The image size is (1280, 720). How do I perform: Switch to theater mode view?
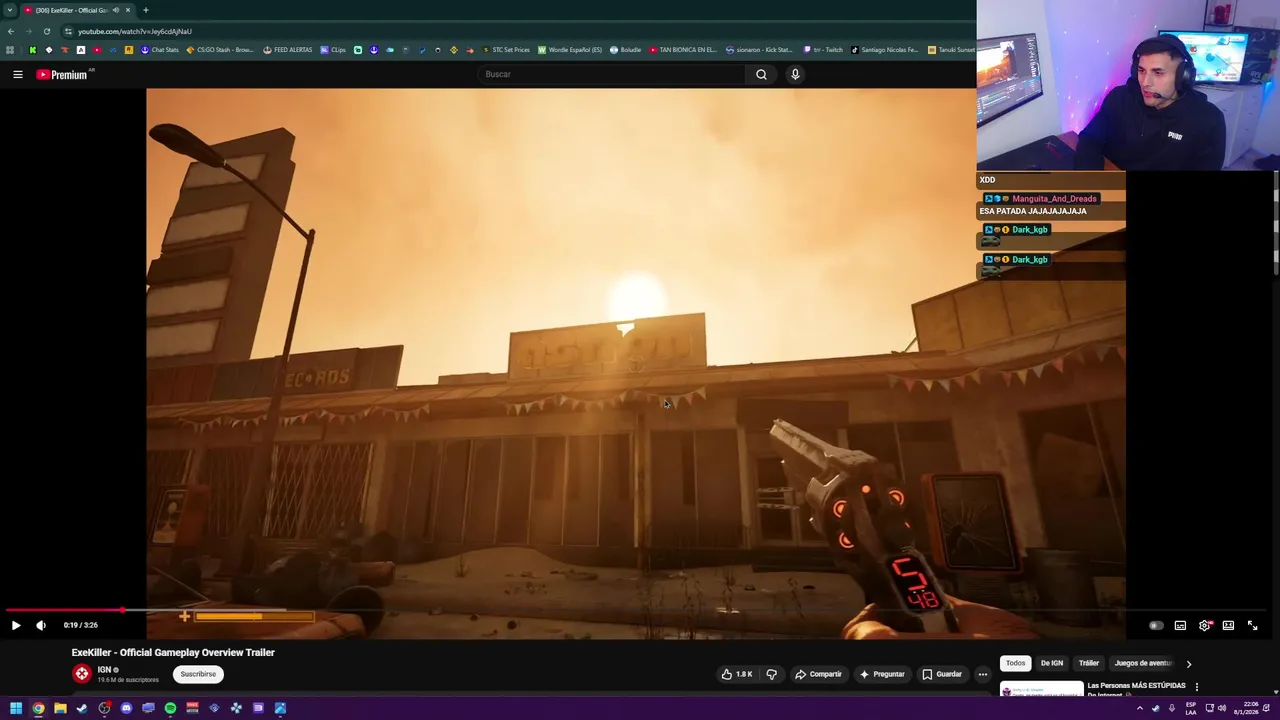click(x=1228, y=625)
